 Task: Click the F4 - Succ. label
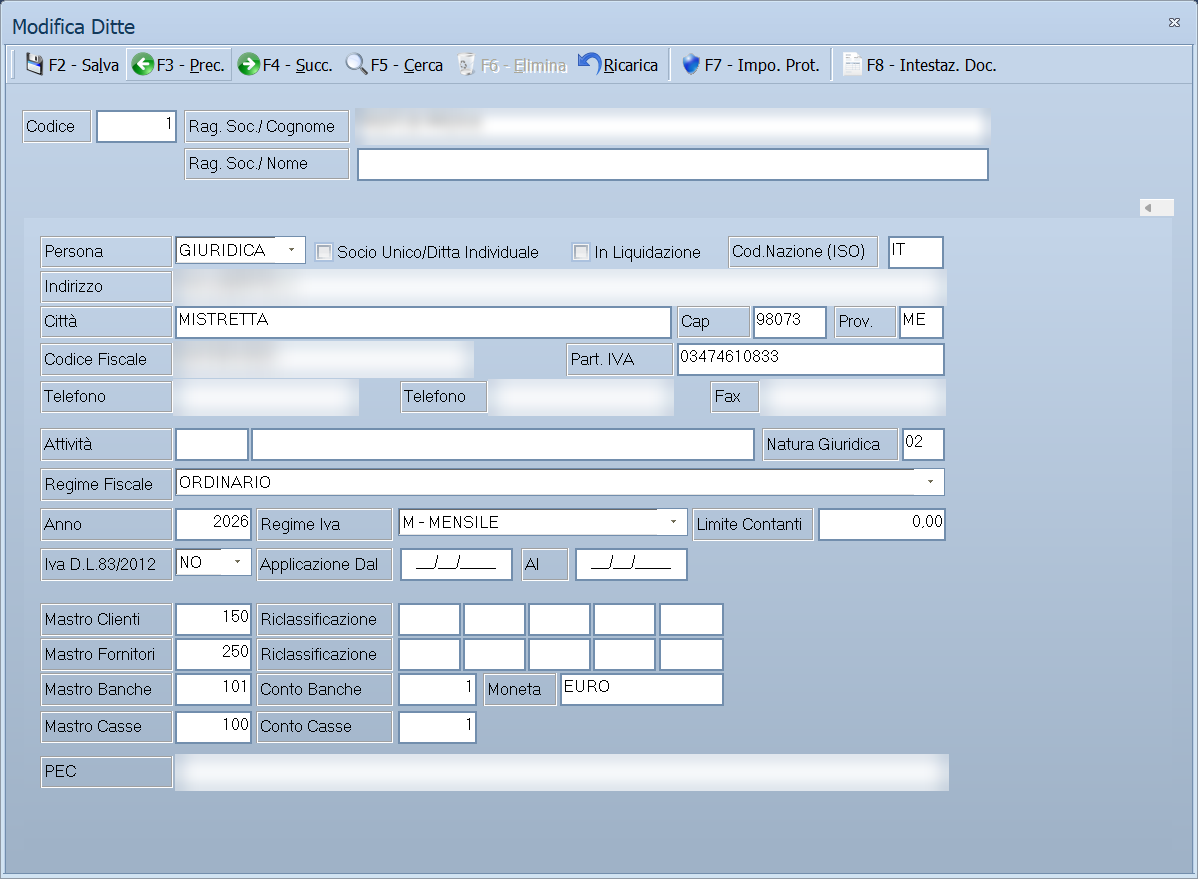[298, 66]
